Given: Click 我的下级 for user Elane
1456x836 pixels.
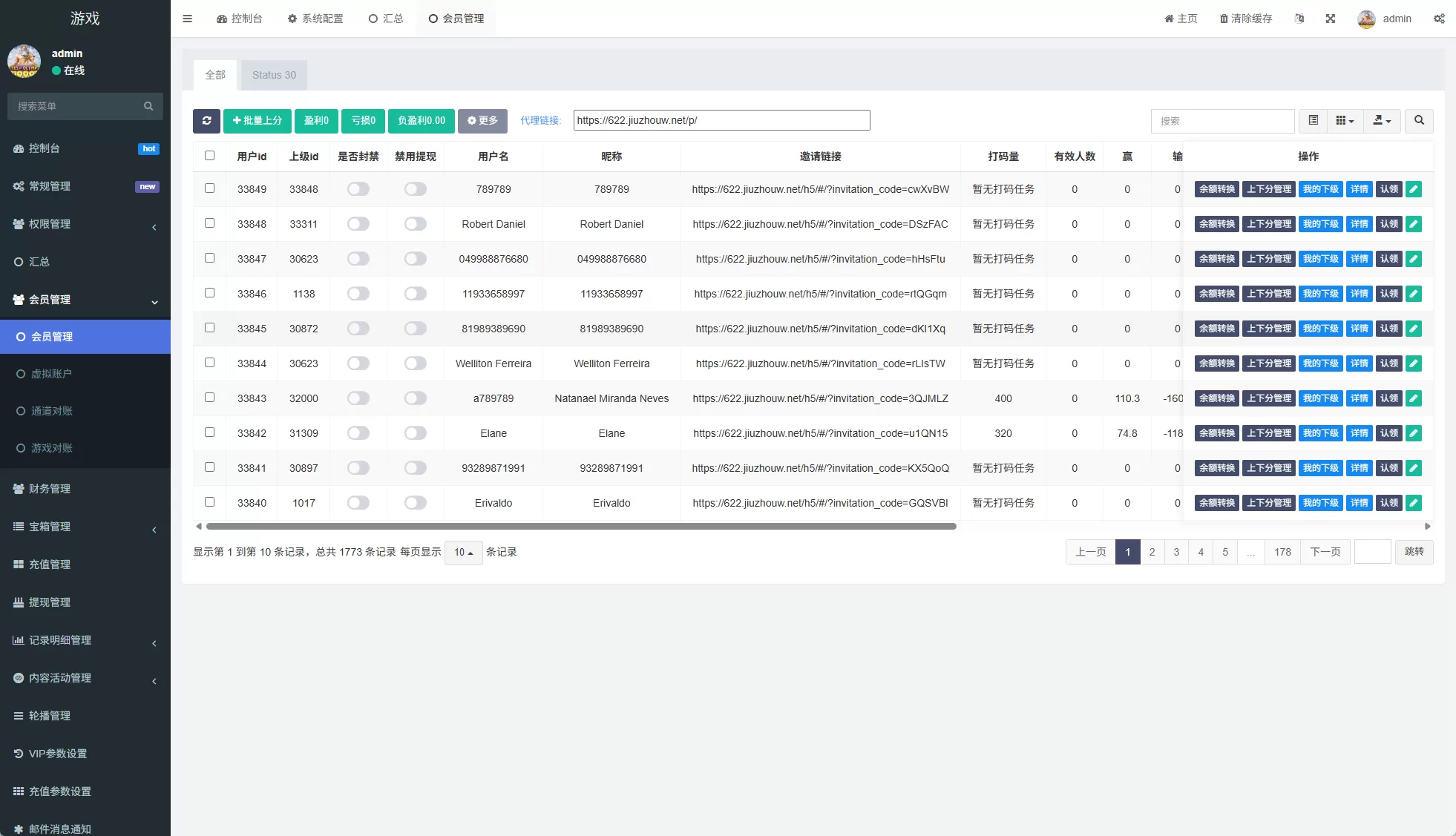Looking at the screenshot, I should click(1320, 433).
